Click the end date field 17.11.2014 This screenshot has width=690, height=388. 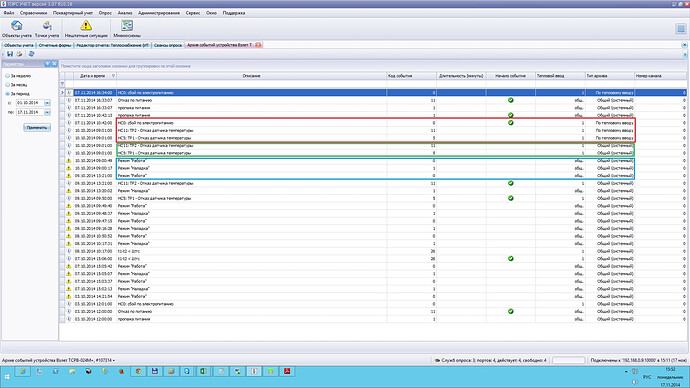30,112
